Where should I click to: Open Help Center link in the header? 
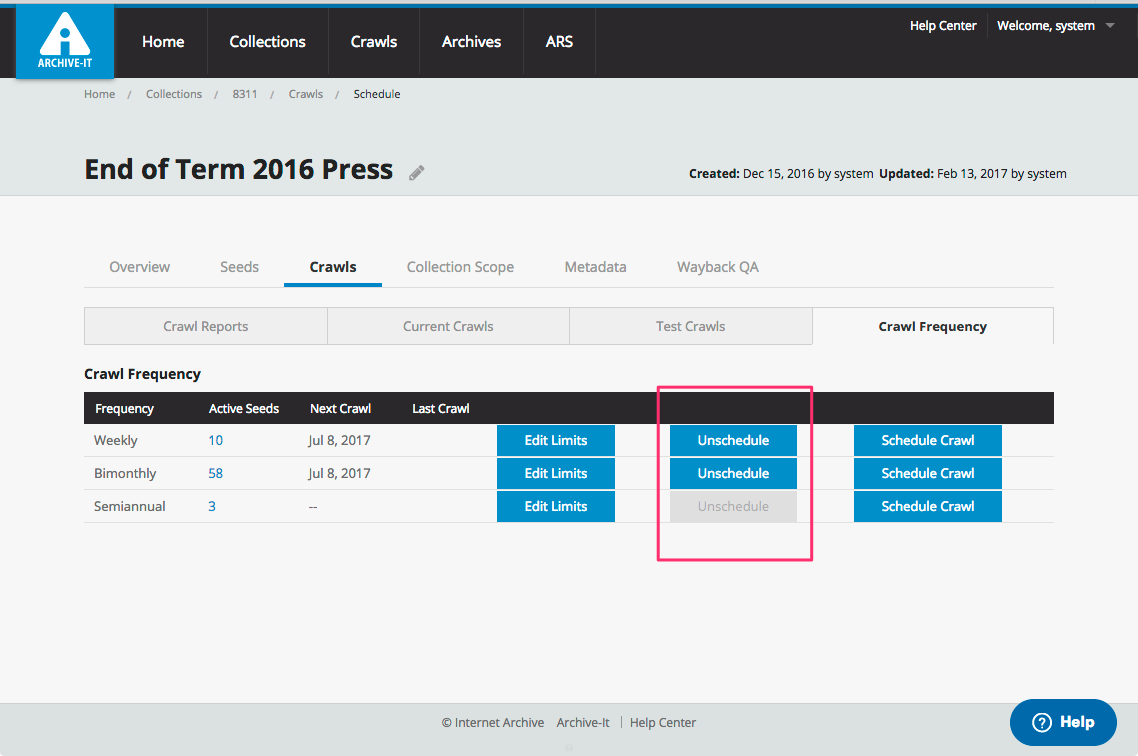(942, 26)
